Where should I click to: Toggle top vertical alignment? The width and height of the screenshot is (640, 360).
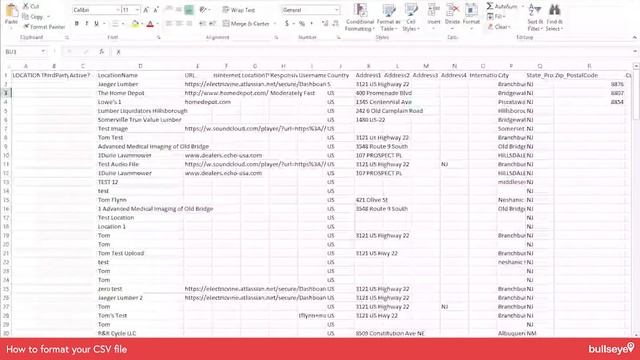point(169,10)
